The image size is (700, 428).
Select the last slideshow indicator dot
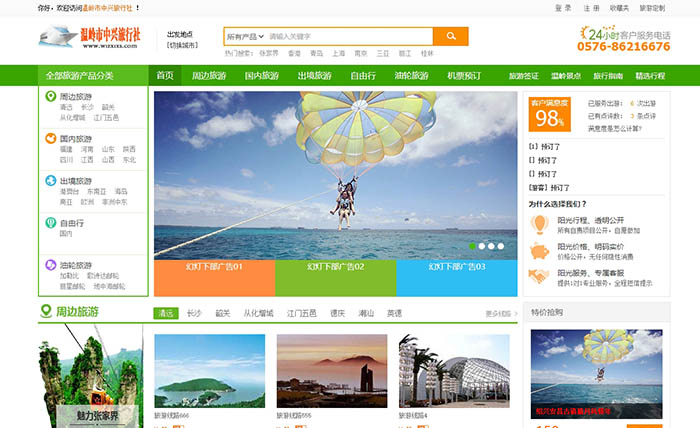500,246
